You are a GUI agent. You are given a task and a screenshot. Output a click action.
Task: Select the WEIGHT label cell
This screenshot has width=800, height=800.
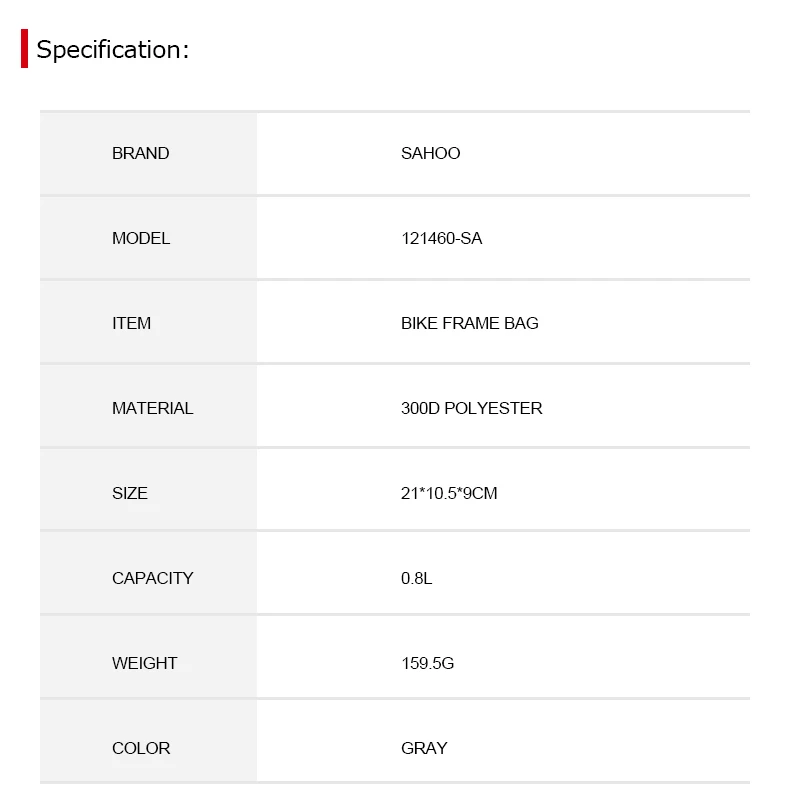tap(148, 663)
